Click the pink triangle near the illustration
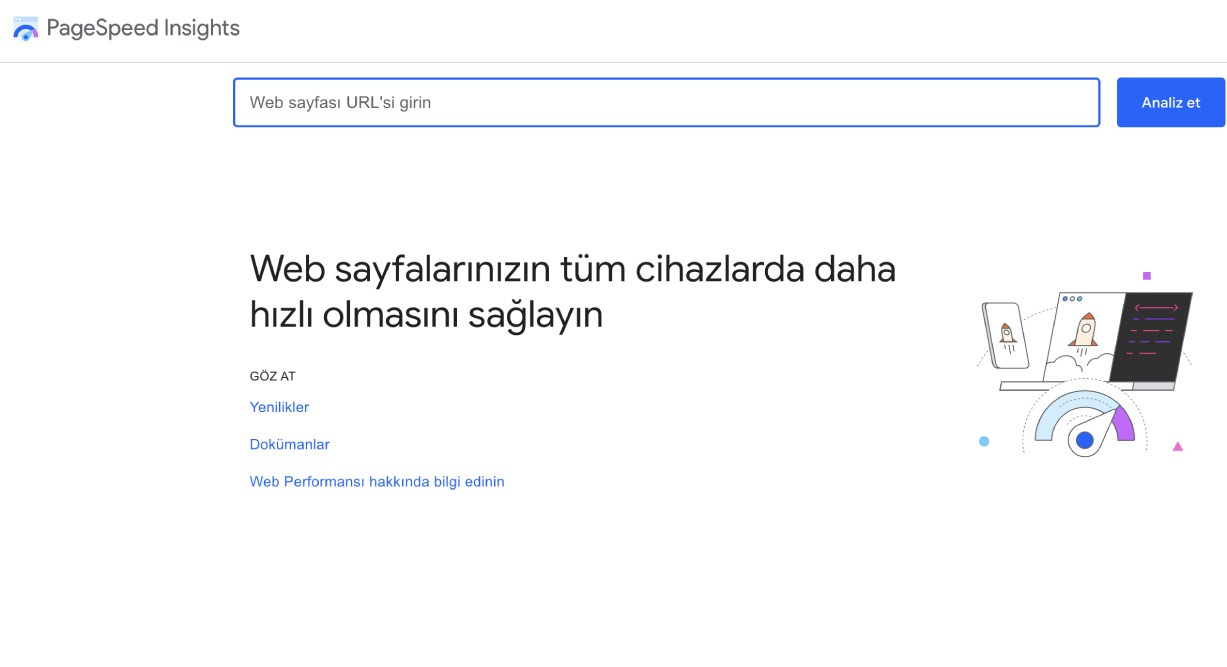The image size is (1227, 667). tap(1178, 446)
